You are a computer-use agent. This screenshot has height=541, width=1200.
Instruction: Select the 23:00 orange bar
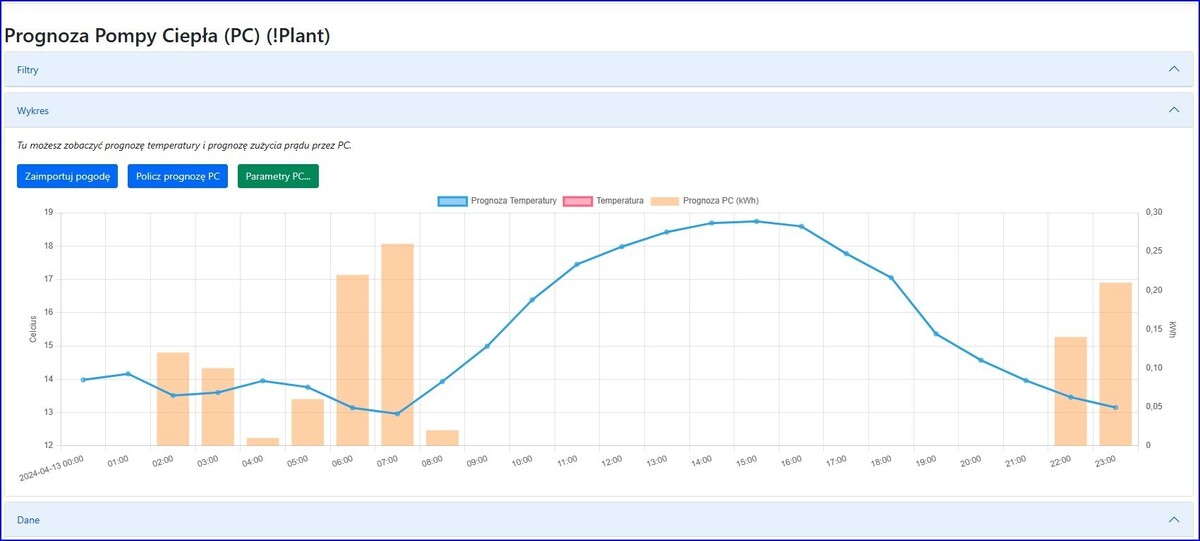1115,364
